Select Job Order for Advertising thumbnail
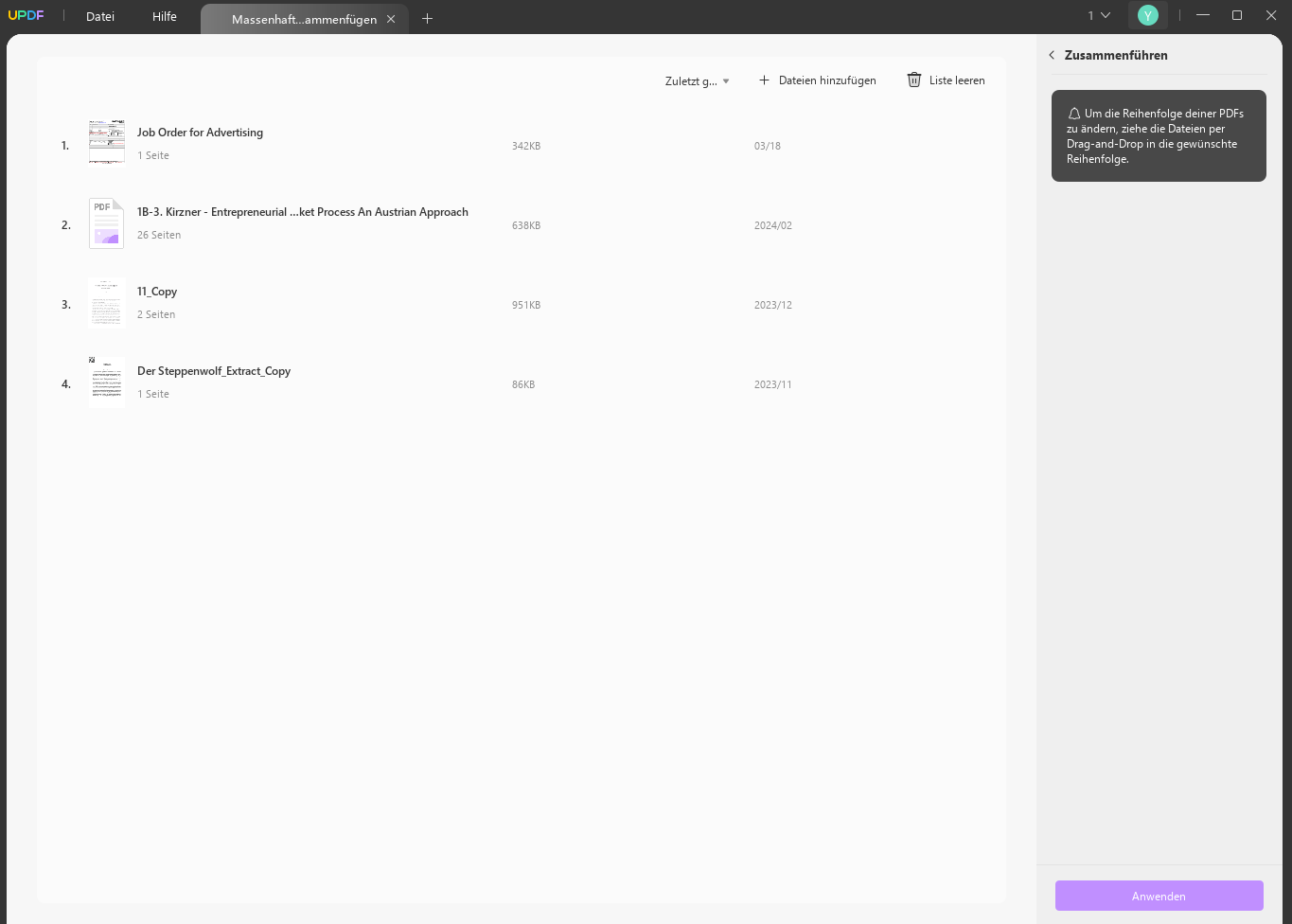The height and width of the screenshot is (924, 1292). [106, 143]
